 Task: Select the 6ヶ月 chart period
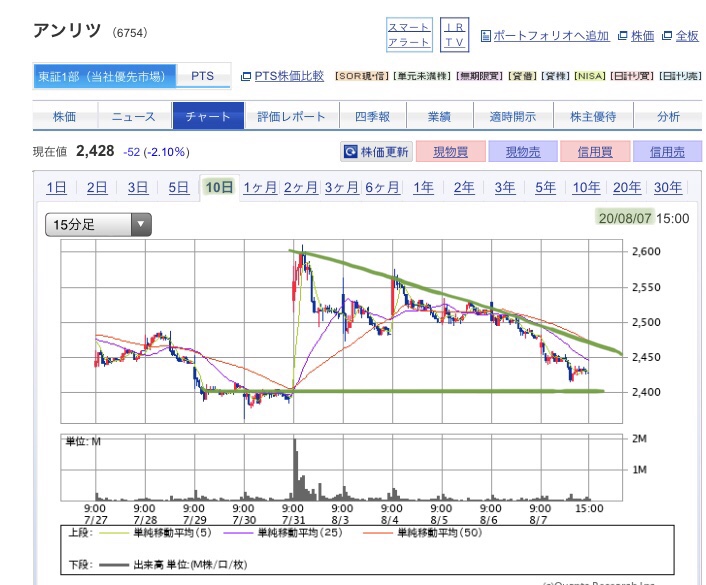tap(382, 187)
